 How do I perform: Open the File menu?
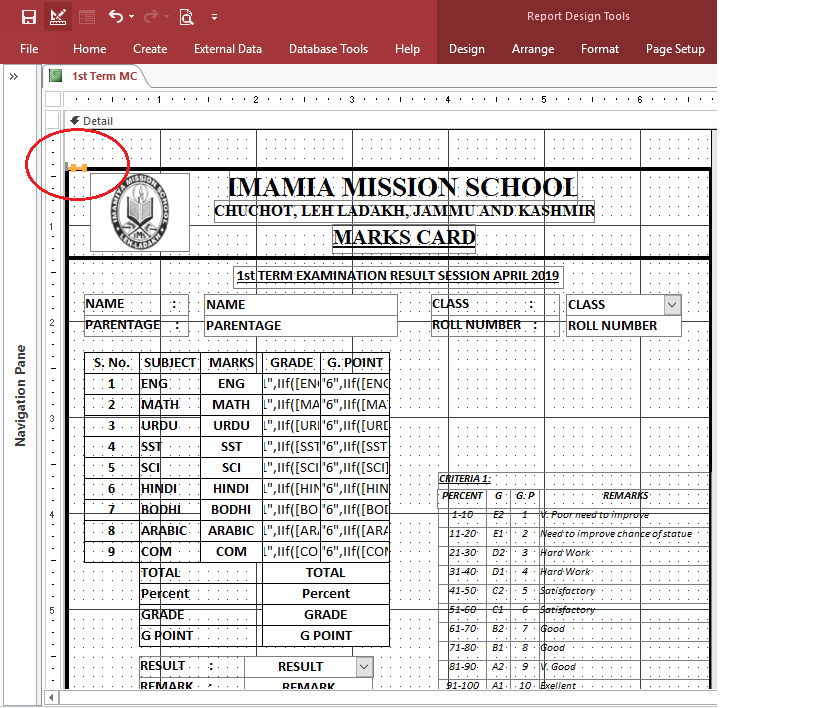[x=29, y=49]
